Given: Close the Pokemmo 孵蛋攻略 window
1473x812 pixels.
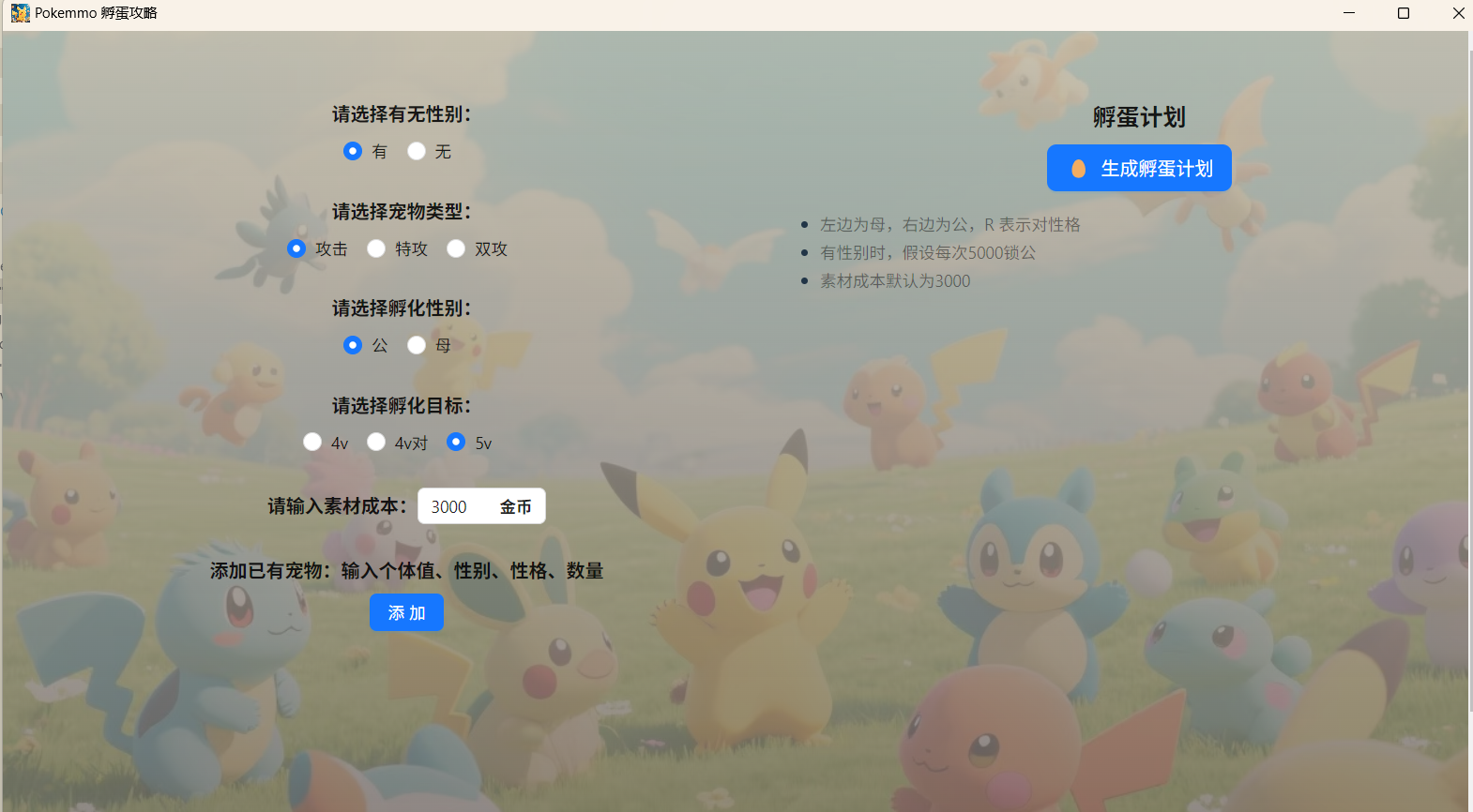Looking at the screenshot, I should (x=1458, y=13).
